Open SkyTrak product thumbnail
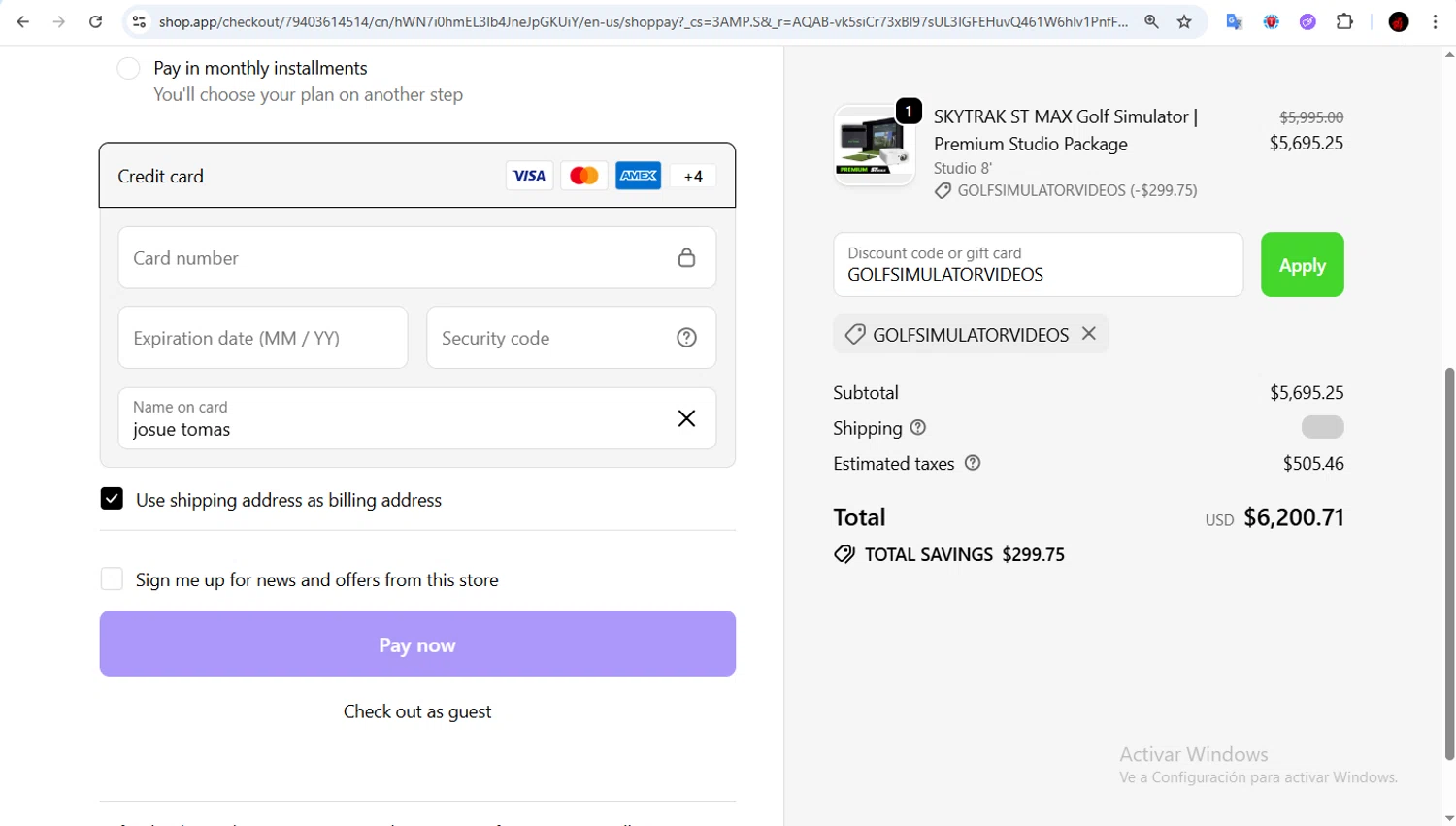The height and width of the screenshot is (826, 1456). [x=874, y=146]
